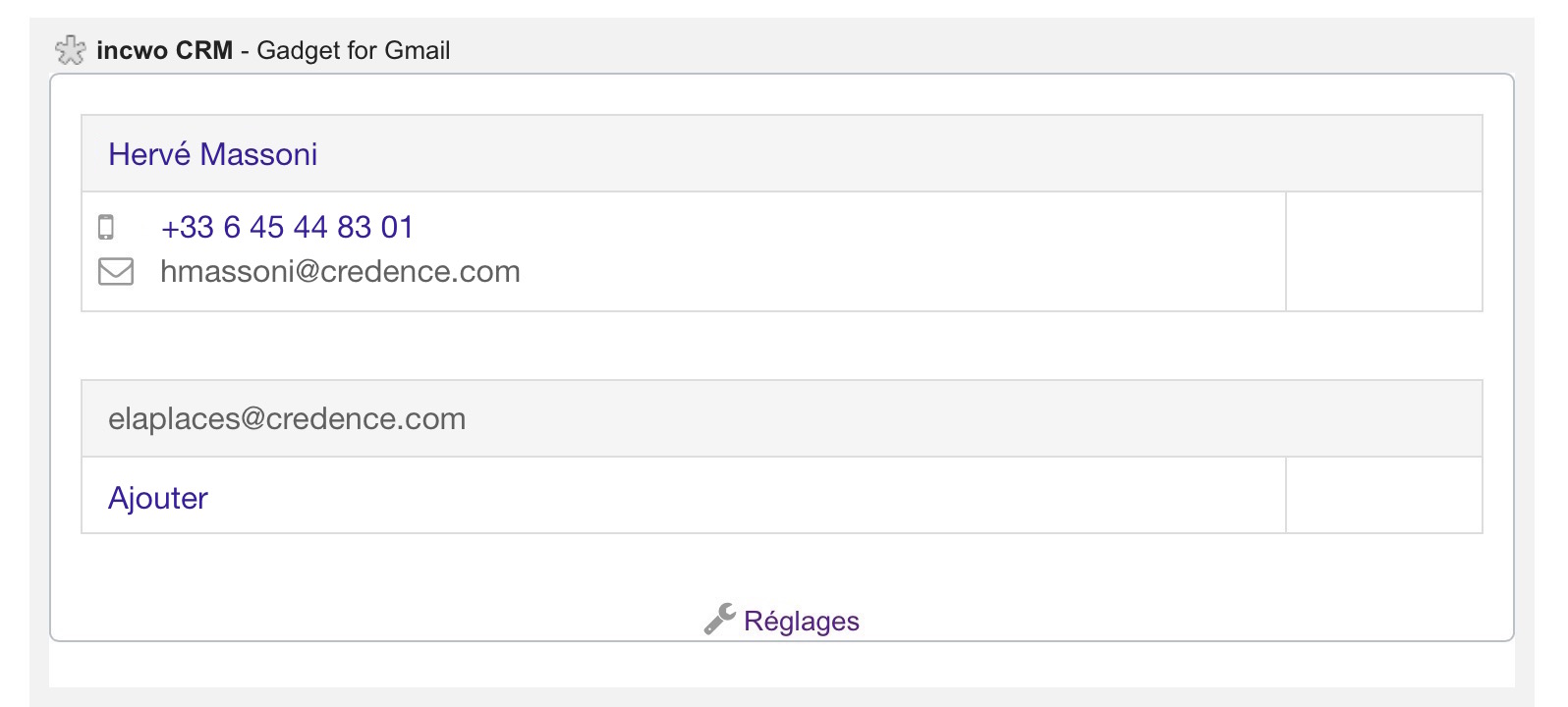Click the gray title bar of the gadget
The image size is (1568, 707).
point(982,47)
